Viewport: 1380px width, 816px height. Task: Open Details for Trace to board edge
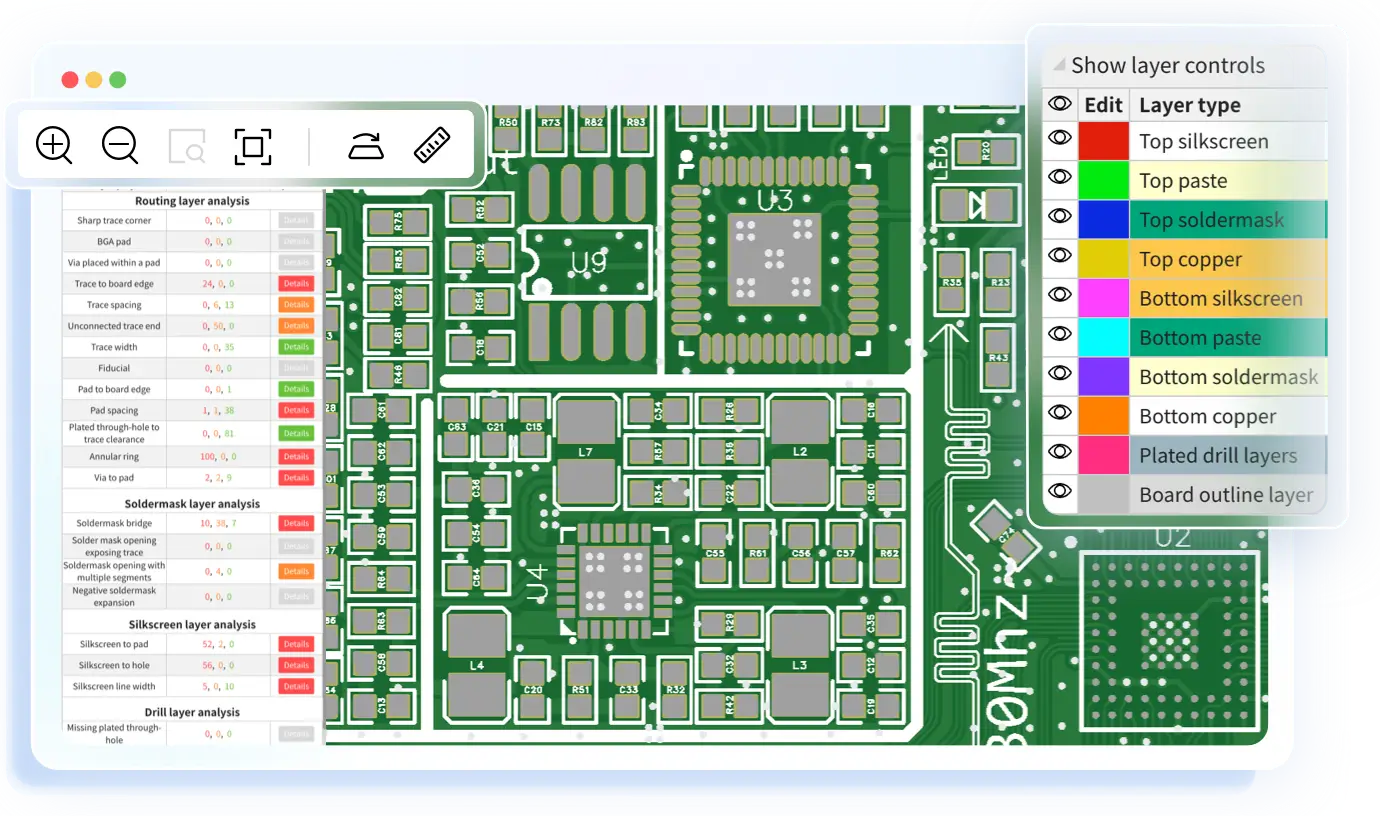[x=296, y=284]
